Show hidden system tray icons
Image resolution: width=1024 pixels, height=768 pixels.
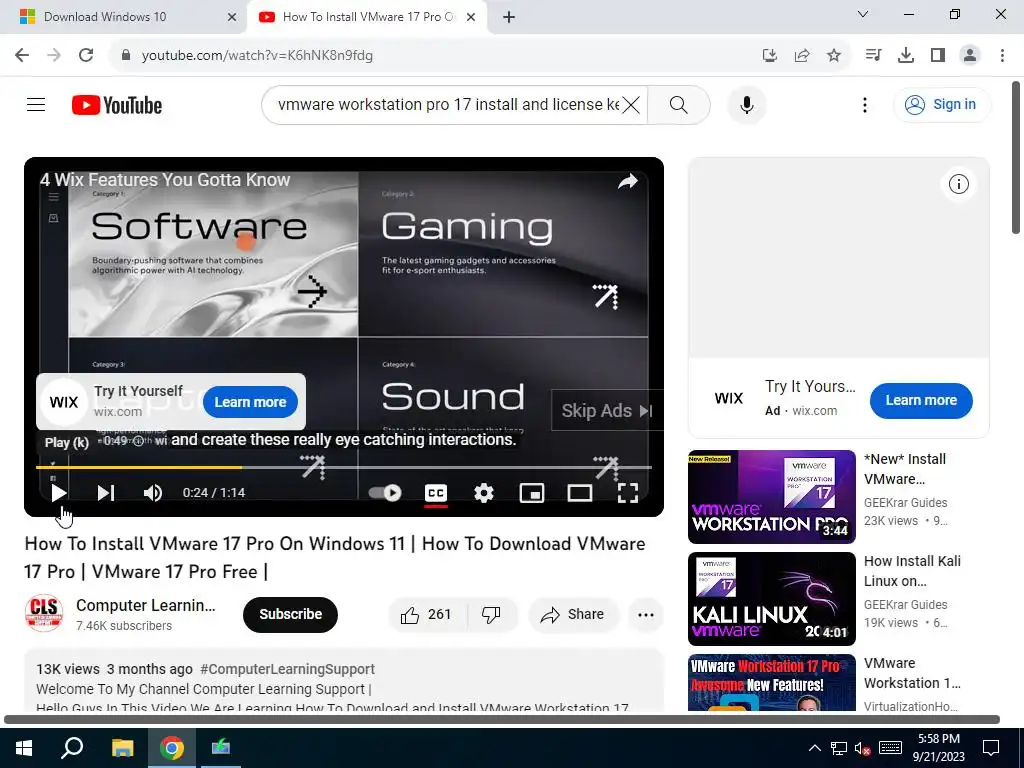coord(814,748)
